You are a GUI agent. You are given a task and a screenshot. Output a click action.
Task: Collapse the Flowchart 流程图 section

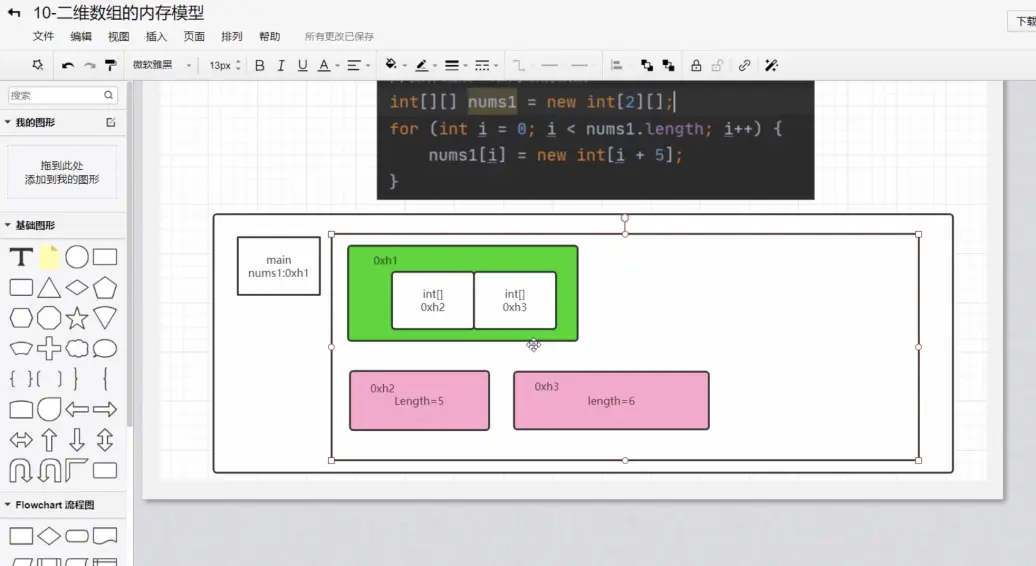[8, 505]
